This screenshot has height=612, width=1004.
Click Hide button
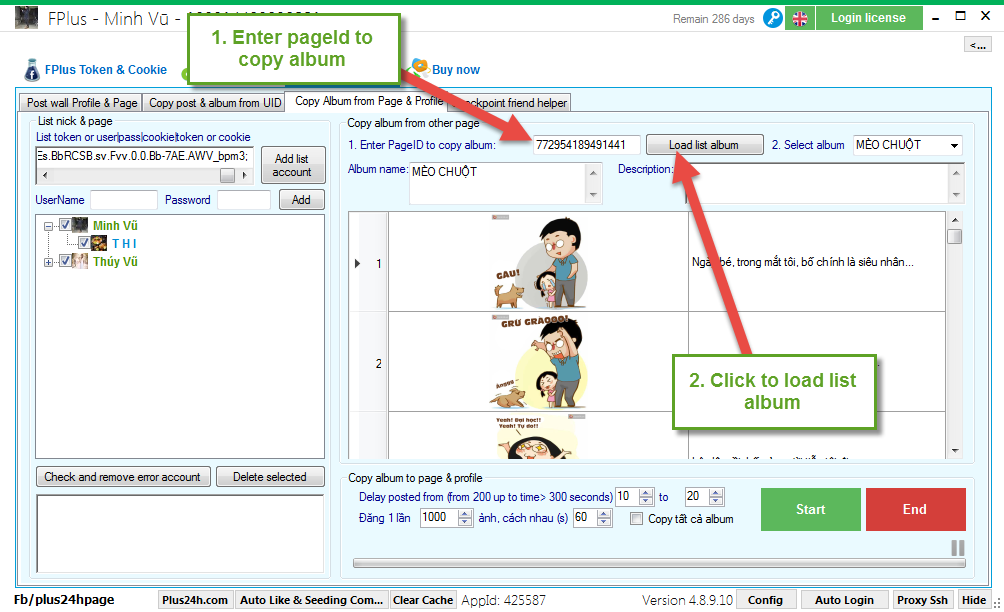click(974, 600)
